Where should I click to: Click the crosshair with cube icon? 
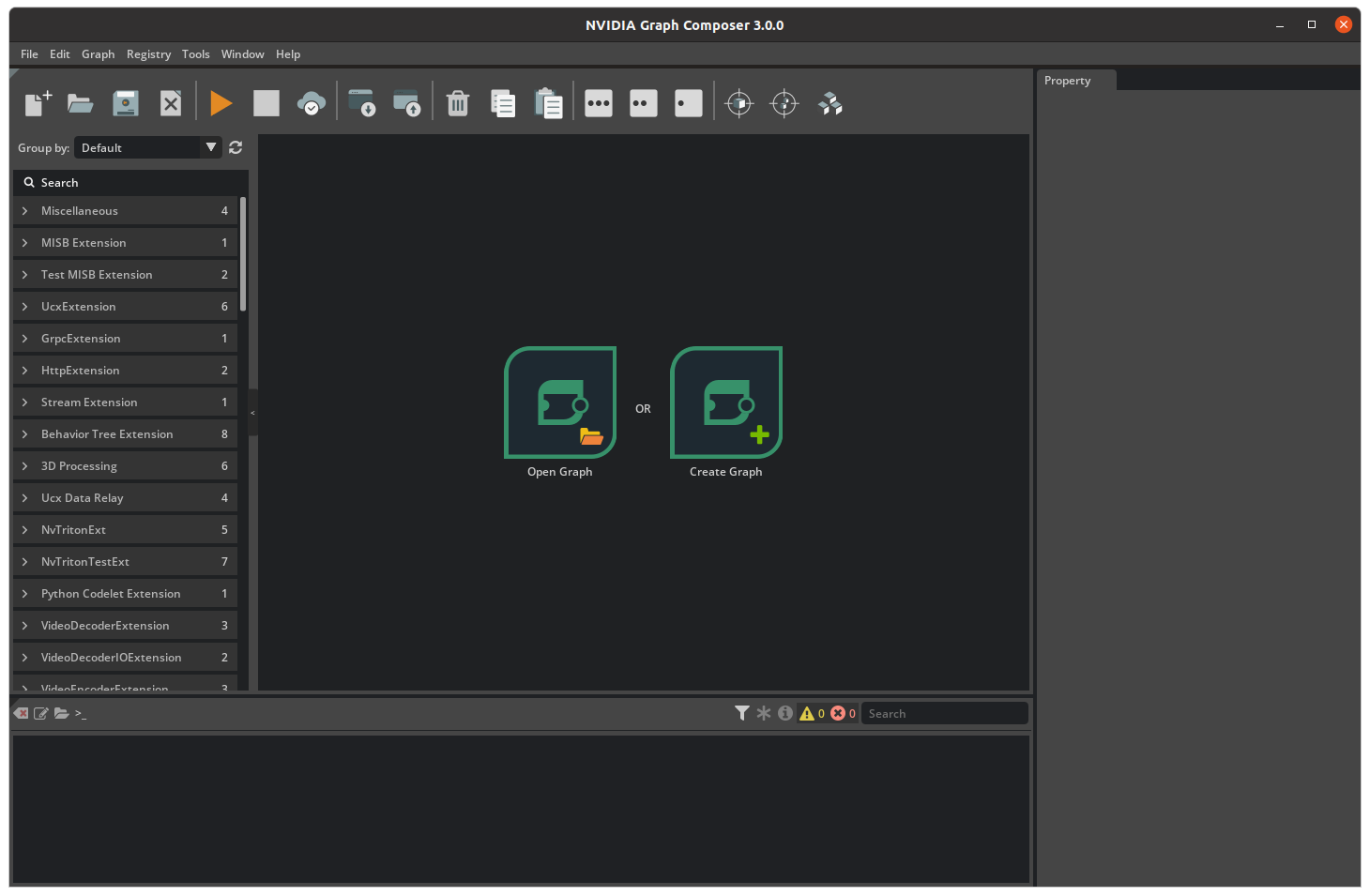pos(739,103)
